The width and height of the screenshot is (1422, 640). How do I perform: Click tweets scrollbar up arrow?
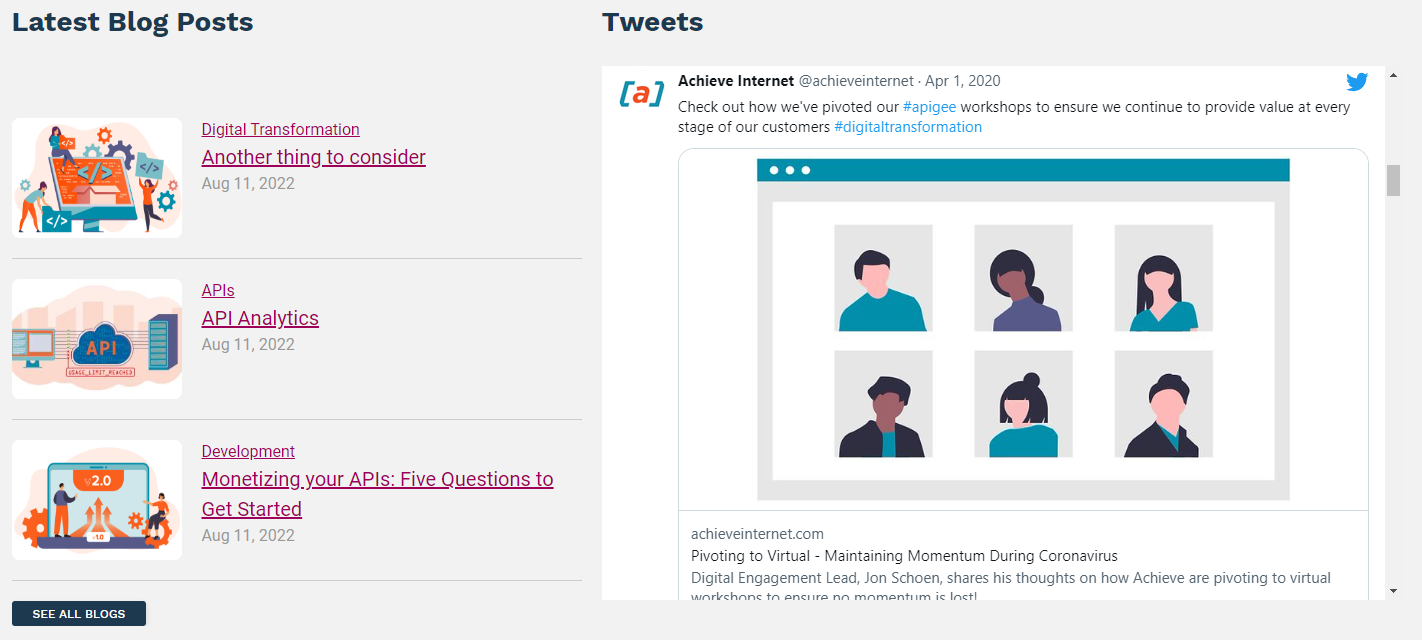point(1393,76)
